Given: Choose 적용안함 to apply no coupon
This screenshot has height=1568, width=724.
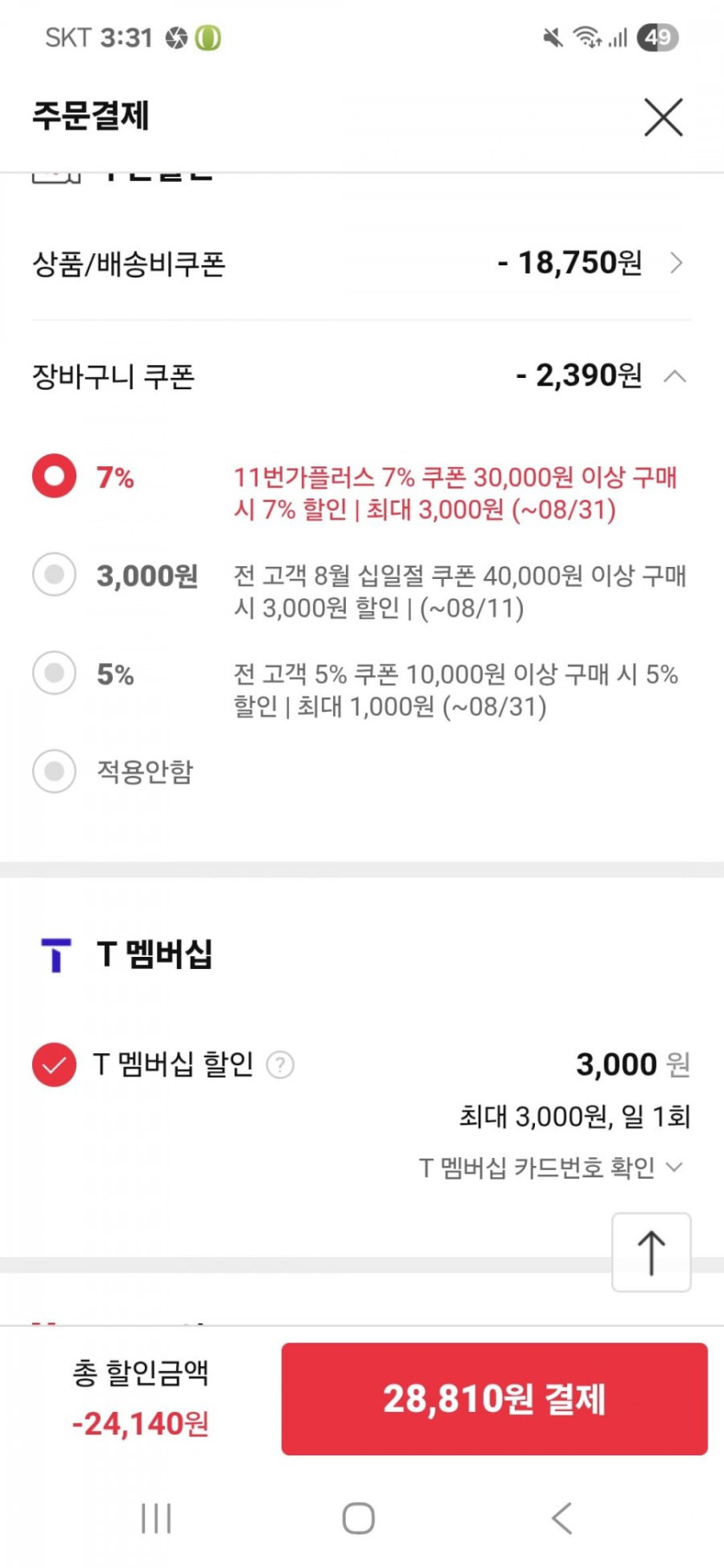Looking at the screenshot, I should coord(54,771).
